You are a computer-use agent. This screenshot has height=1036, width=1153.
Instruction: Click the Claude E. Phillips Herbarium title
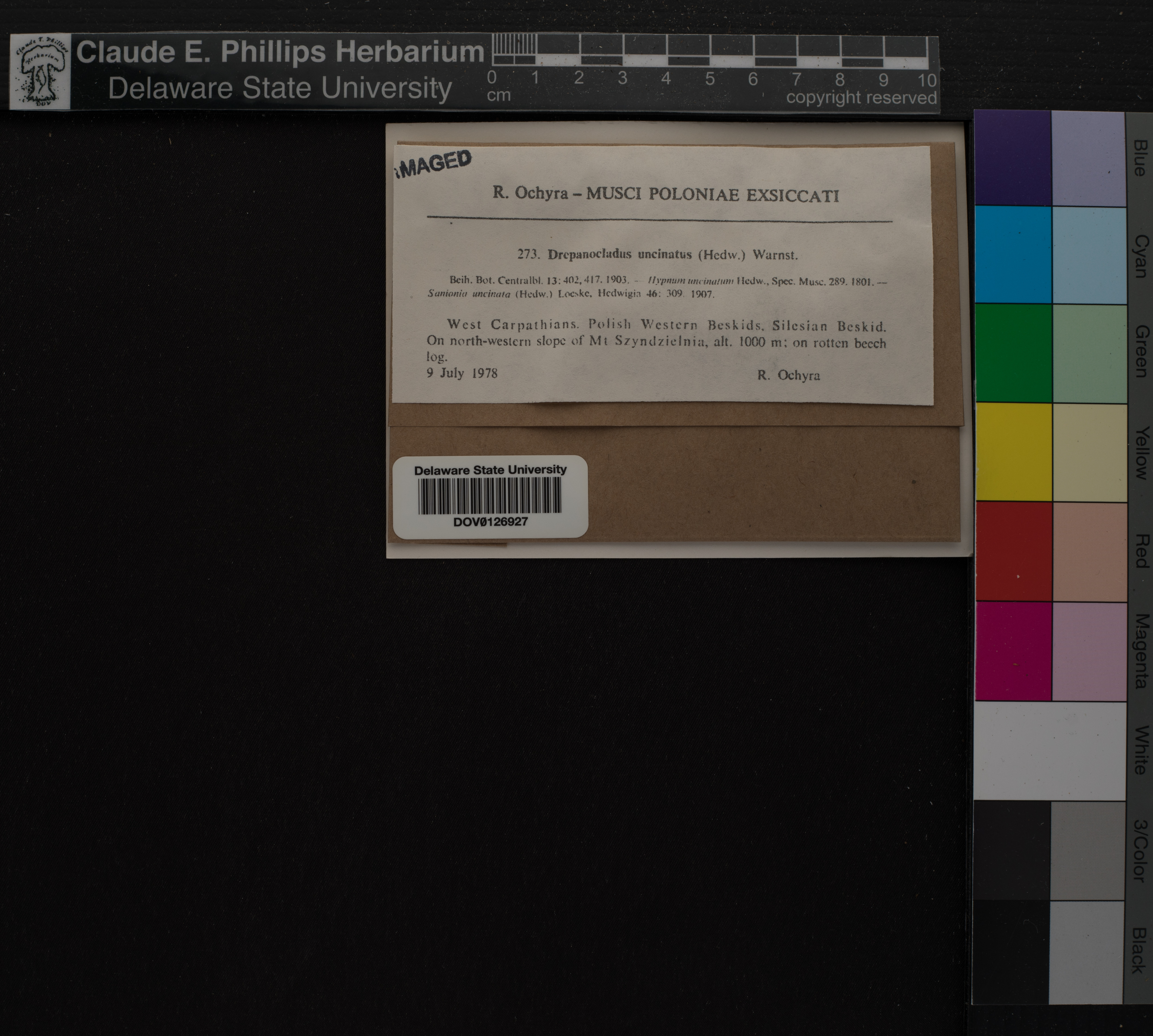[280, 52]
